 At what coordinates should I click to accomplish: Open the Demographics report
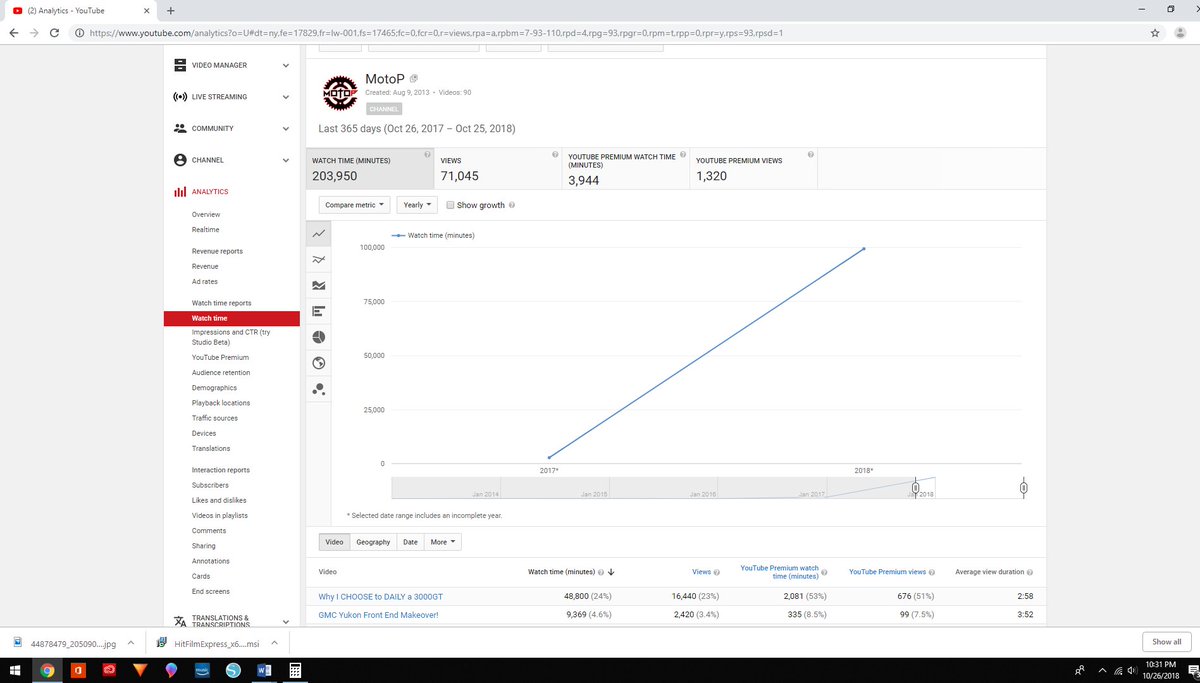pyautogui.click(x=214, y=387)
